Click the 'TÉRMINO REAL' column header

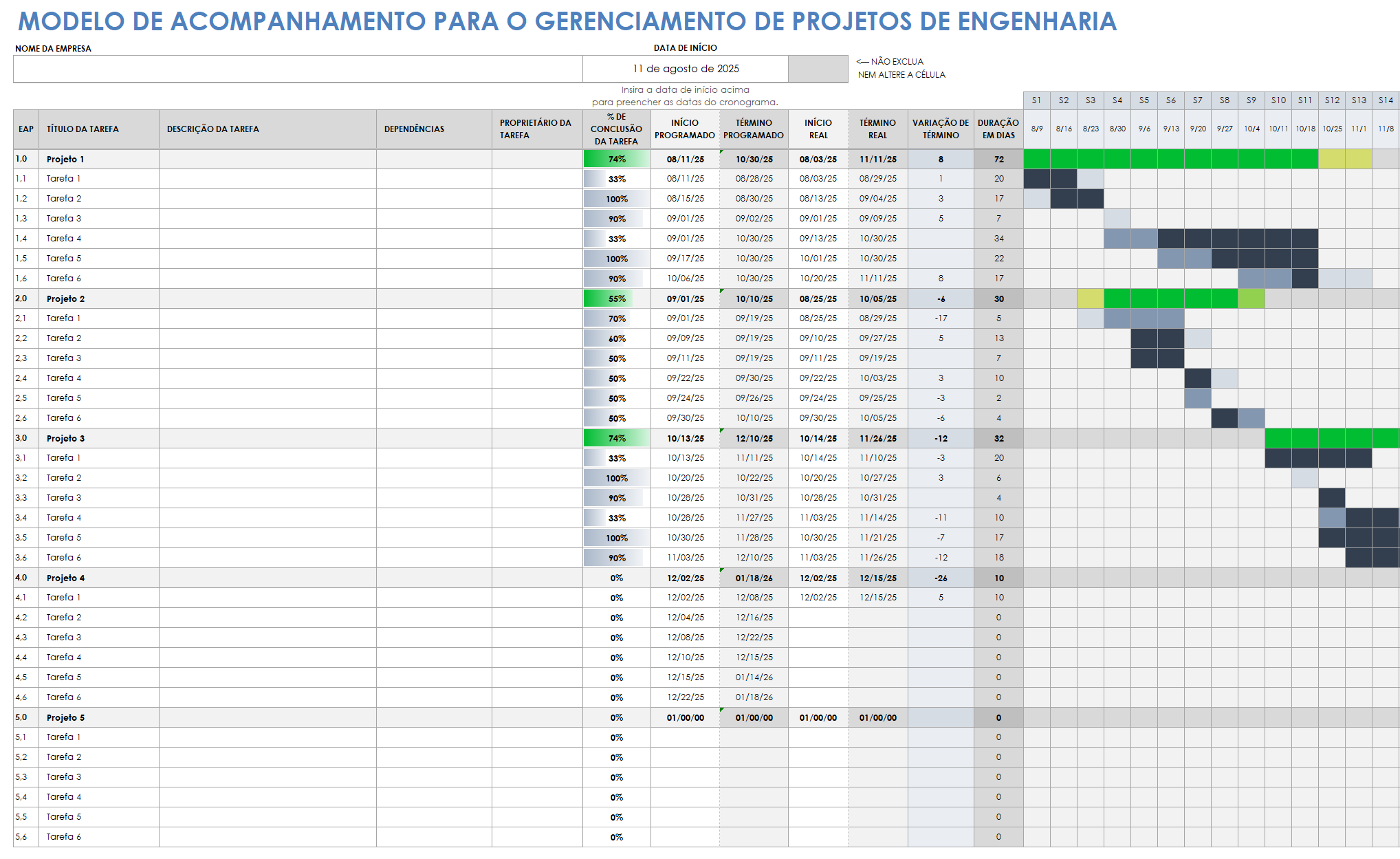(x=878, y=129)
